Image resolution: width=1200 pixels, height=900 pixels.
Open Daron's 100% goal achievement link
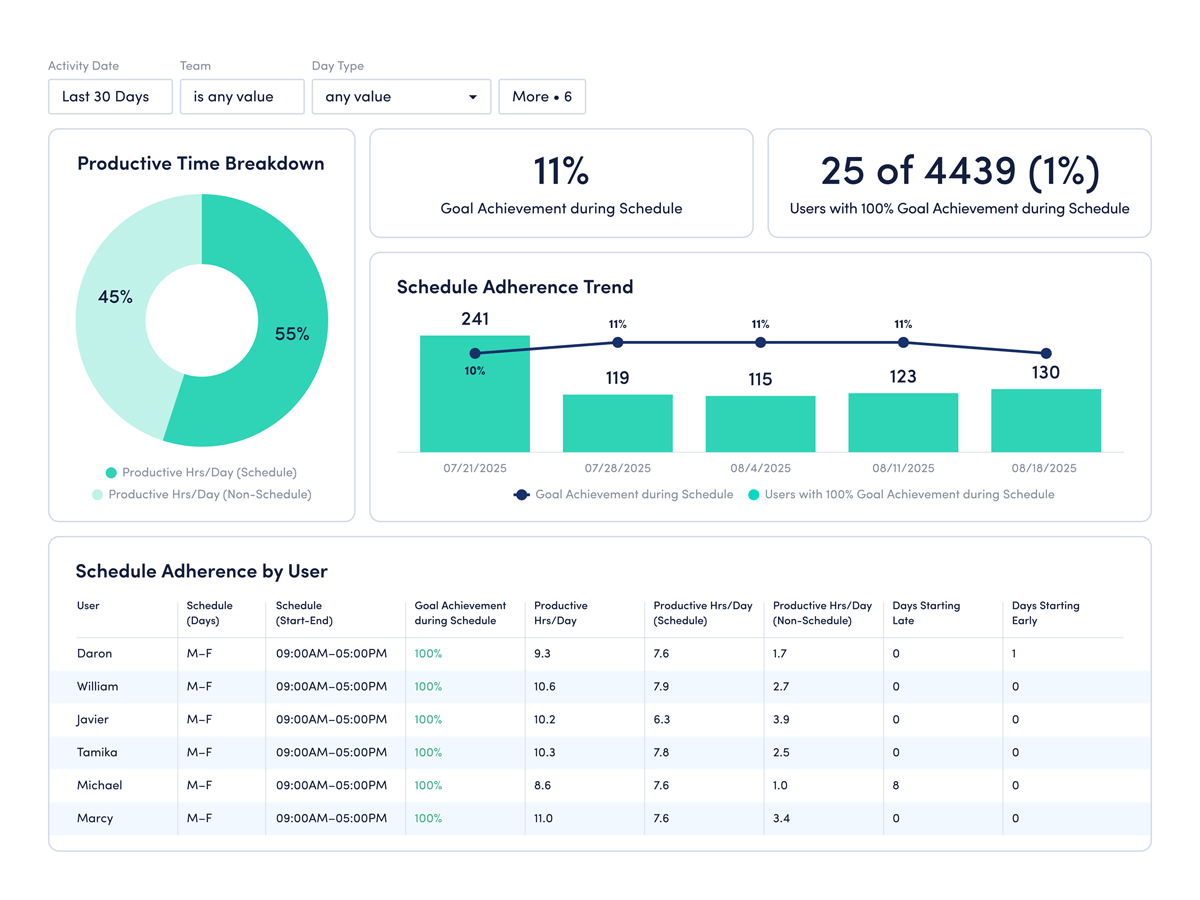(x=428, y=654)
